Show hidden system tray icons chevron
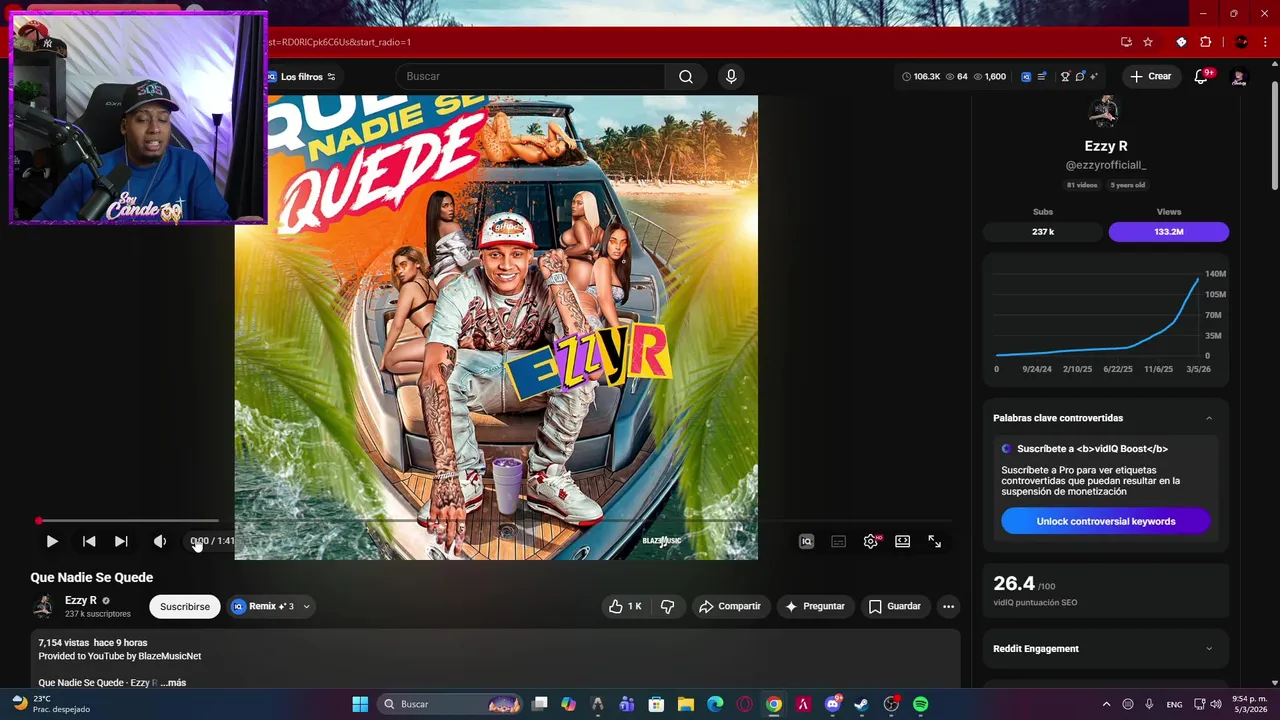The height and width of the screenshot is (720, 1280). pos(1106,704)
